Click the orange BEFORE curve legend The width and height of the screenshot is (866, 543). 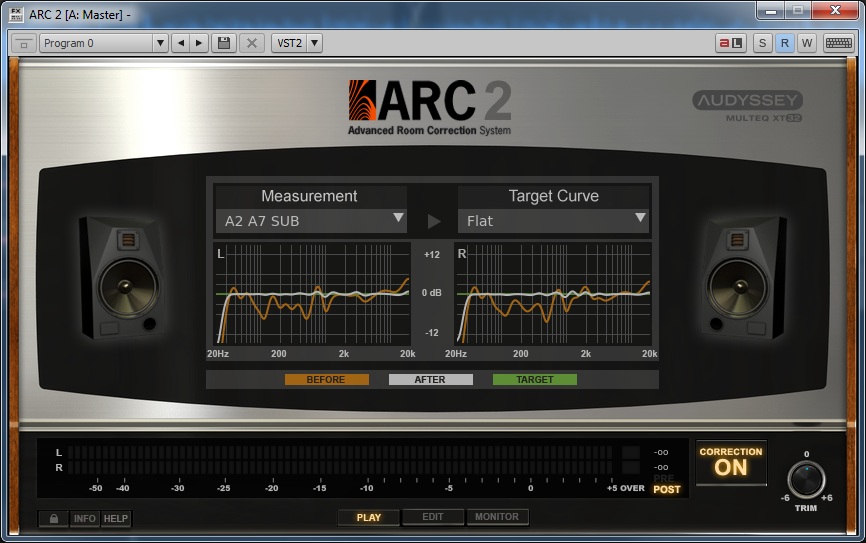(326, 380)
